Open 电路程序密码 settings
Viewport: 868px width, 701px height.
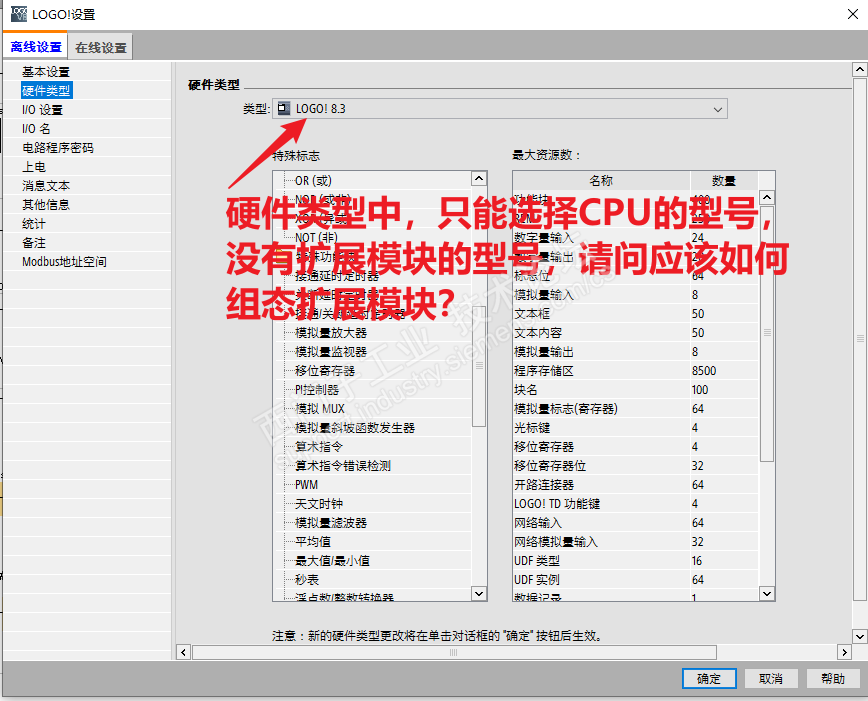pos(58,148)
